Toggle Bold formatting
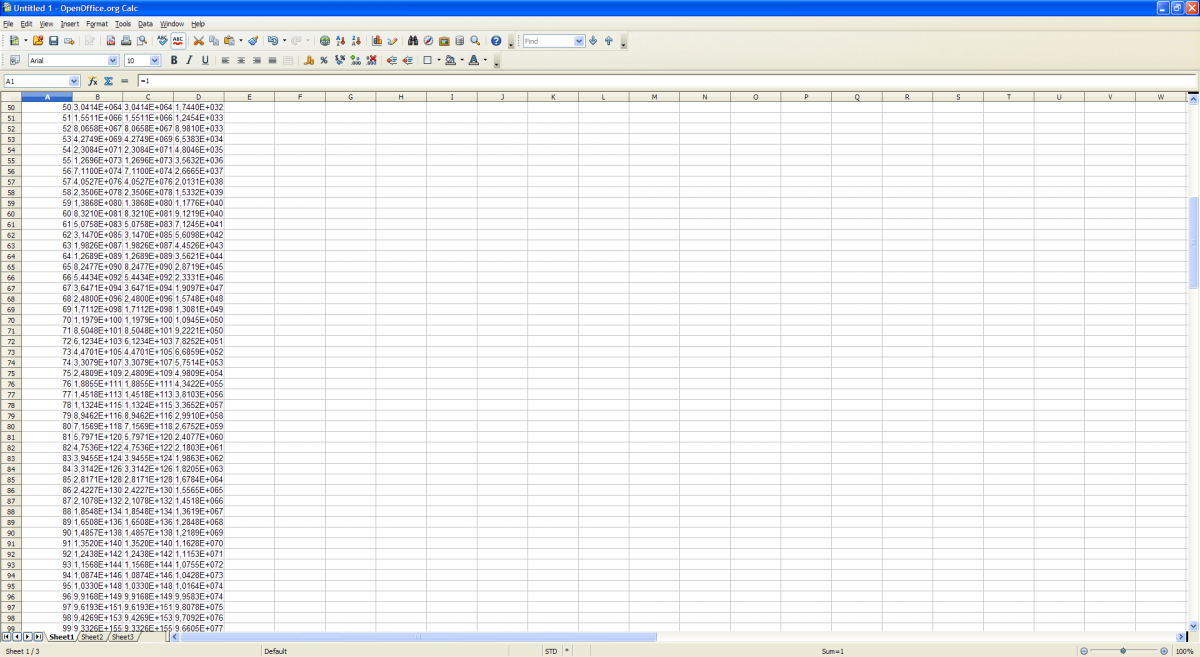This screenshot has width=1200, height=657. click(x=174, y=61)
